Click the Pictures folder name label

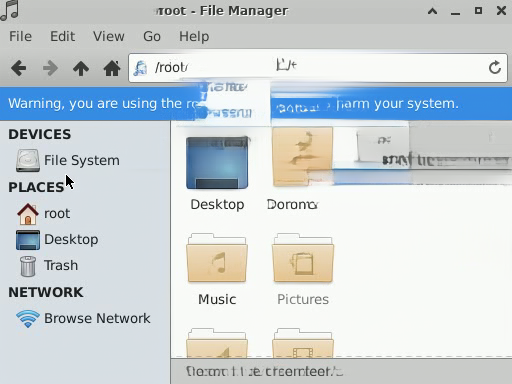[x=303, y=299]
